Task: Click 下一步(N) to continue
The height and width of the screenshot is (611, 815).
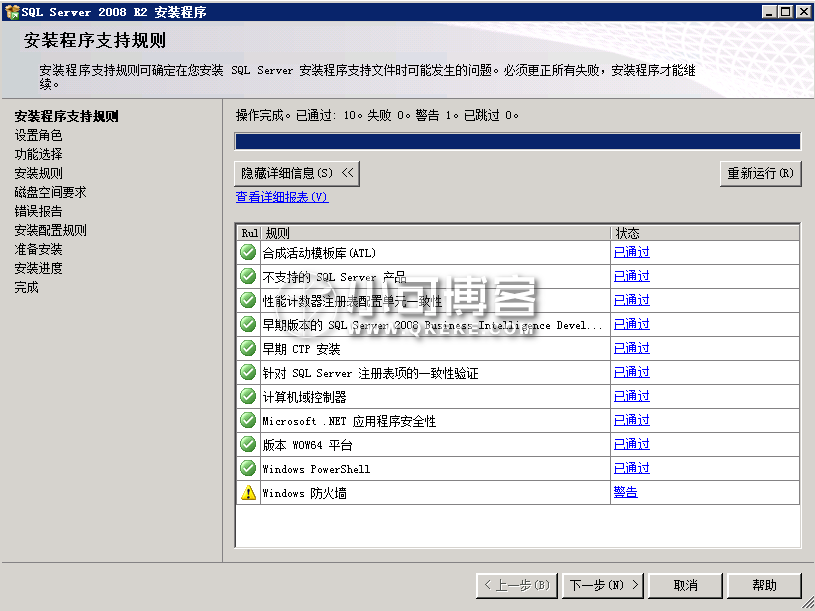Action: pyautogui.click(x=603, y=586)
